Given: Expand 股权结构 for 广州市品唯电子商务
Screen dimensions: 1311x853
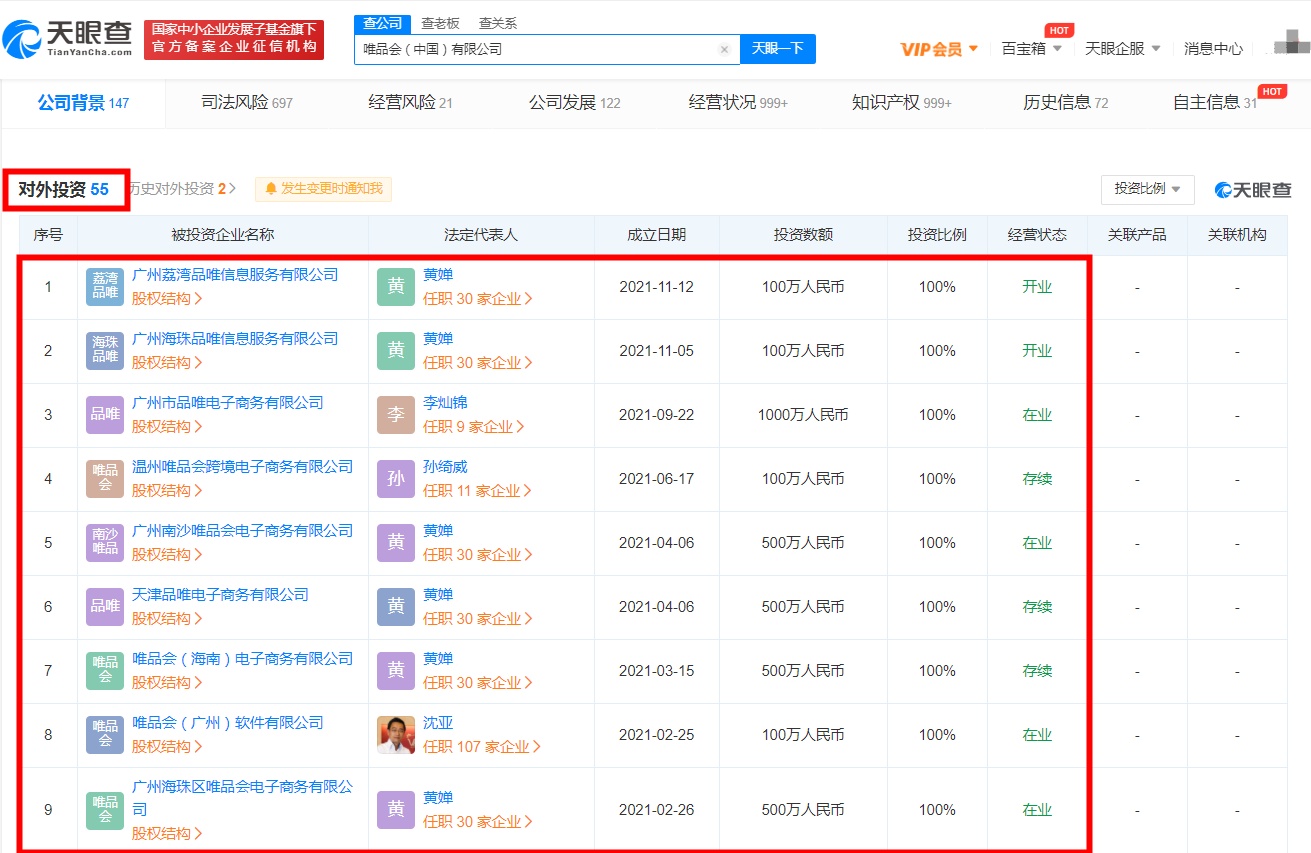Looking at the screenshot, I should click(167, 426).
